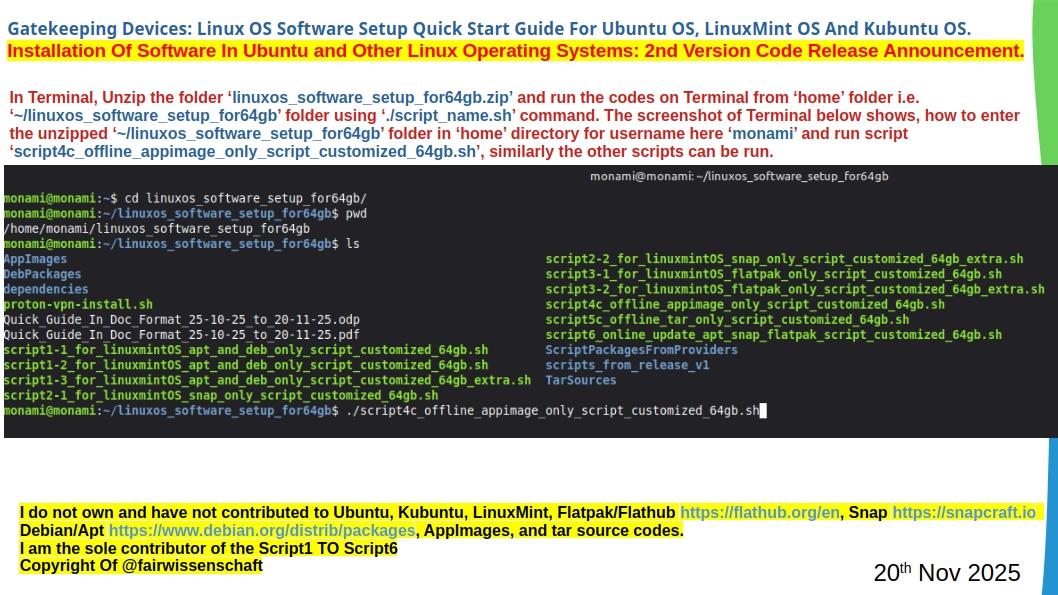Select script1-3 apt and deb extra script
Screen dimensions: 1058x595
coord(267,380)
